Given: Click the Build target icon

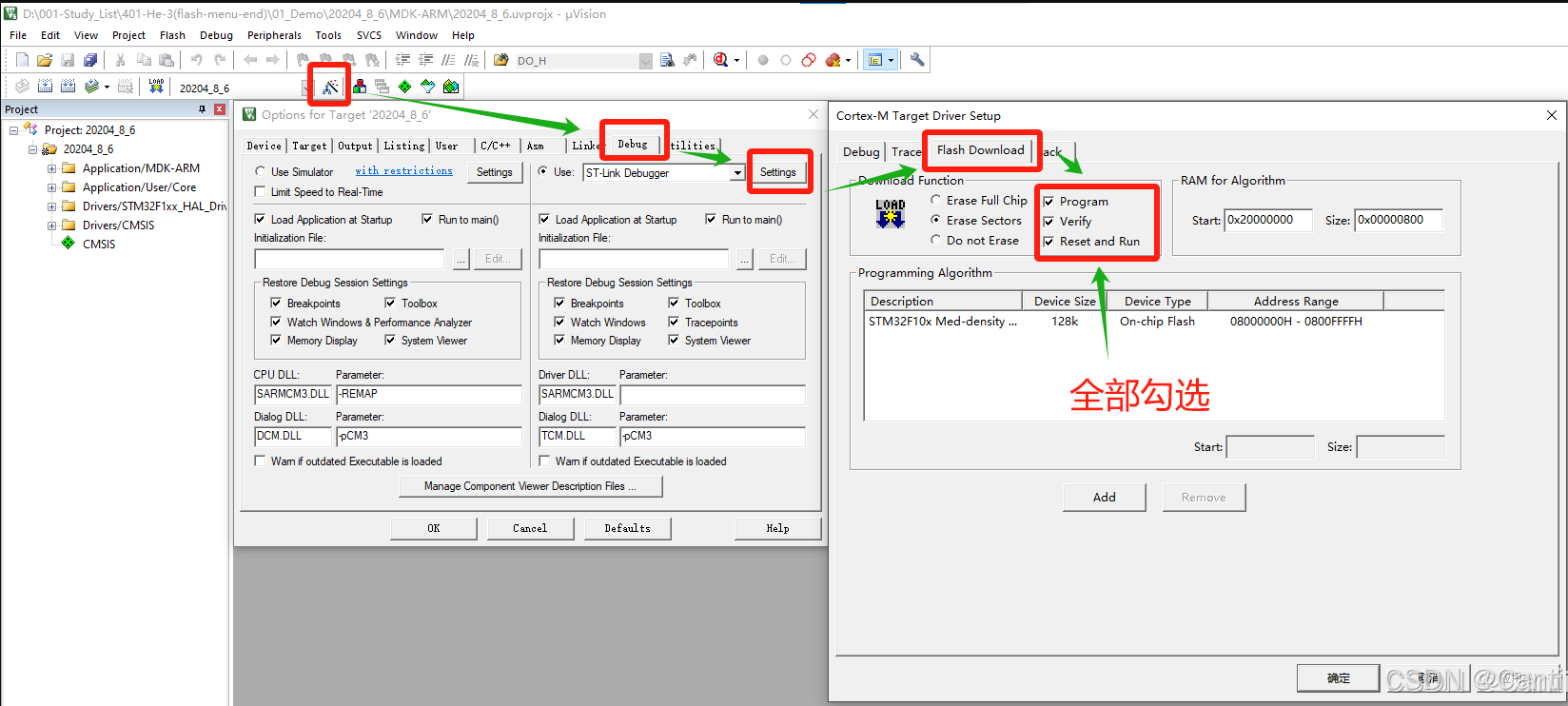Looking at the screenshot, I should pyautogui.click(x=45, y=87).
